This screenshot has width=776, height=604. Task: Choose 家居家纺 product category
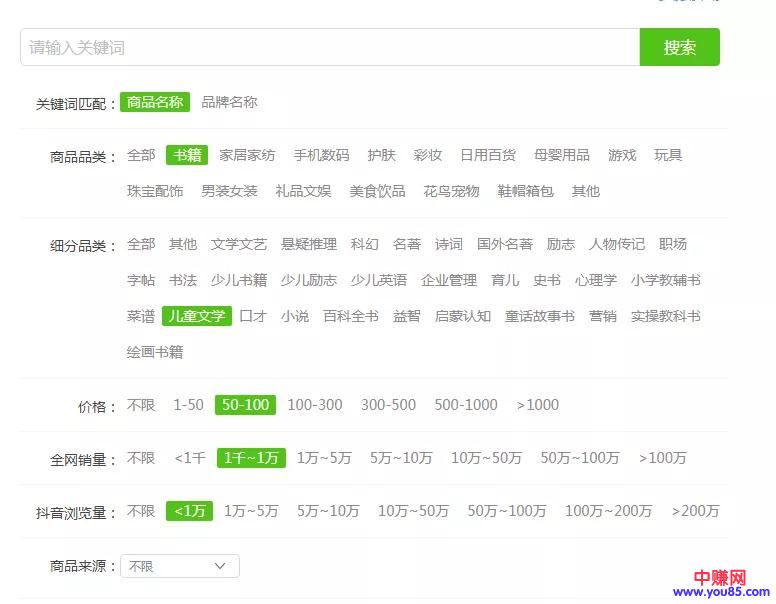pos(247,155)
